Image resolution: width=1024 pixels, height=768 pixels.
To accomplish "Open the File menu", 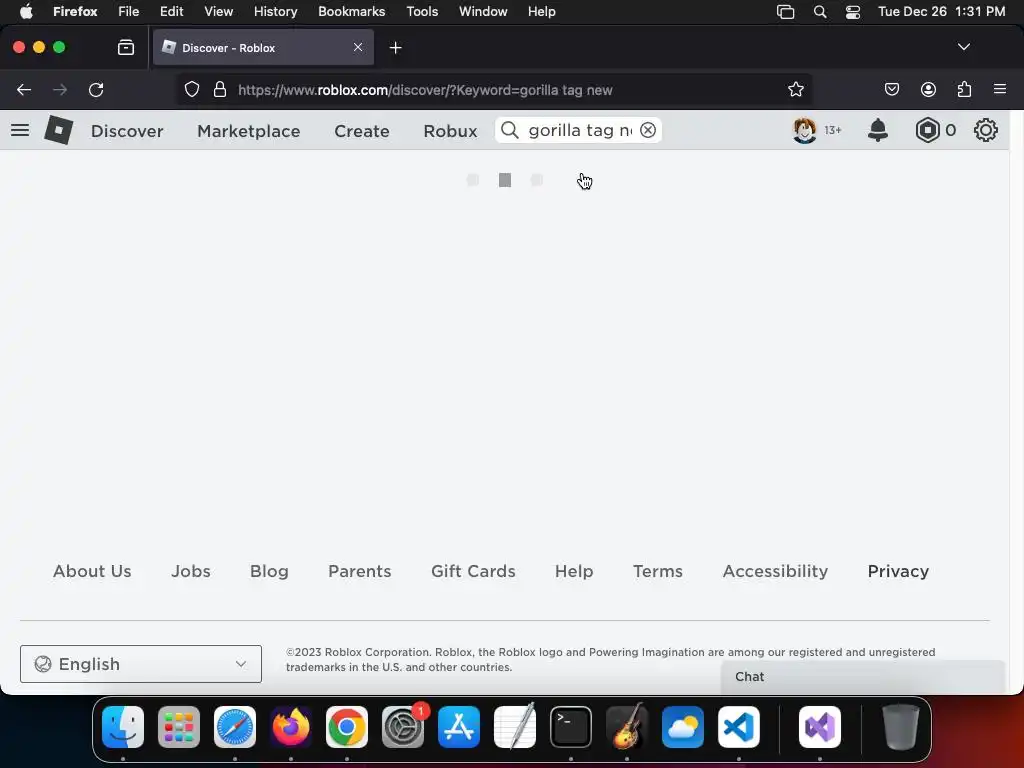I will [x=129, y=11].
